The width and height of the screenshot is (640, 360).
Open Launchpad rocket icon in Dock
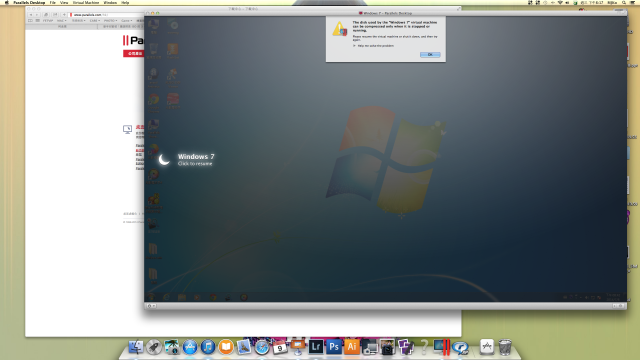154,347
